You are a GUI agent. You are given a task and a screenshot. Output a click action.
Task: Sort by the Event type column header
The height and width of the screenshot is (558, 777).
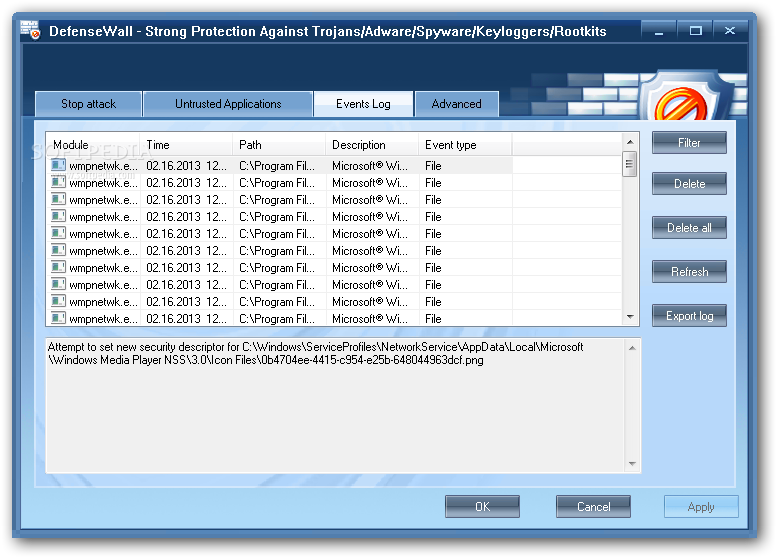[x=466, y=145]
